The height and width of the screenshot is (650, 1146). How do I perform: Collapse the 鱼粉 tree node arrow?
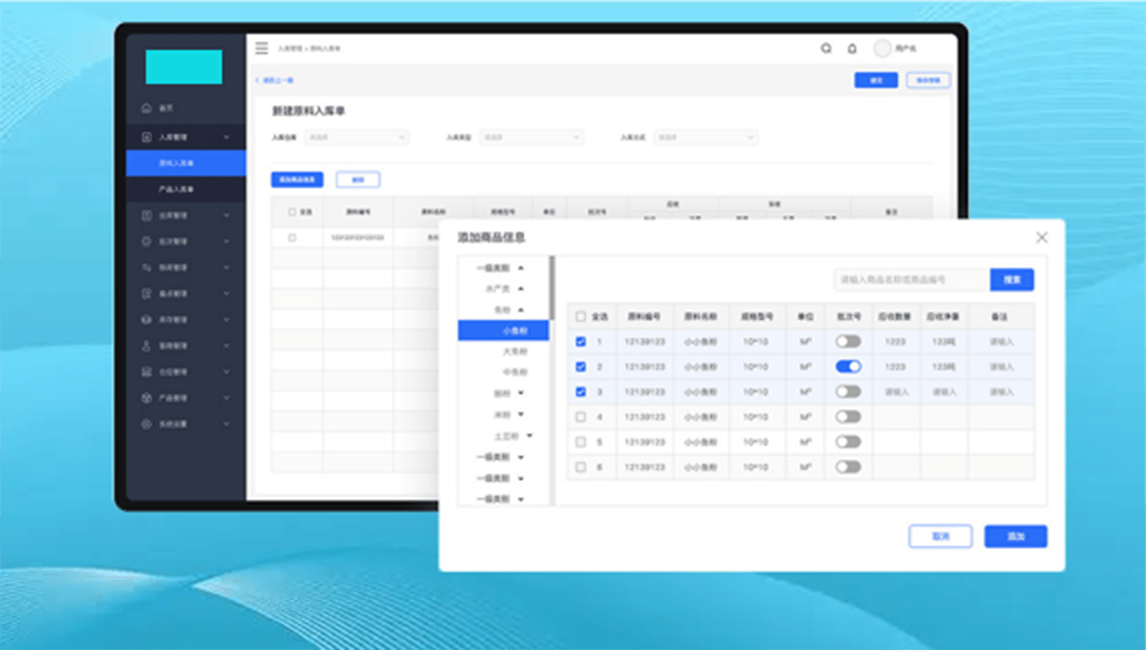pos(521,310)
